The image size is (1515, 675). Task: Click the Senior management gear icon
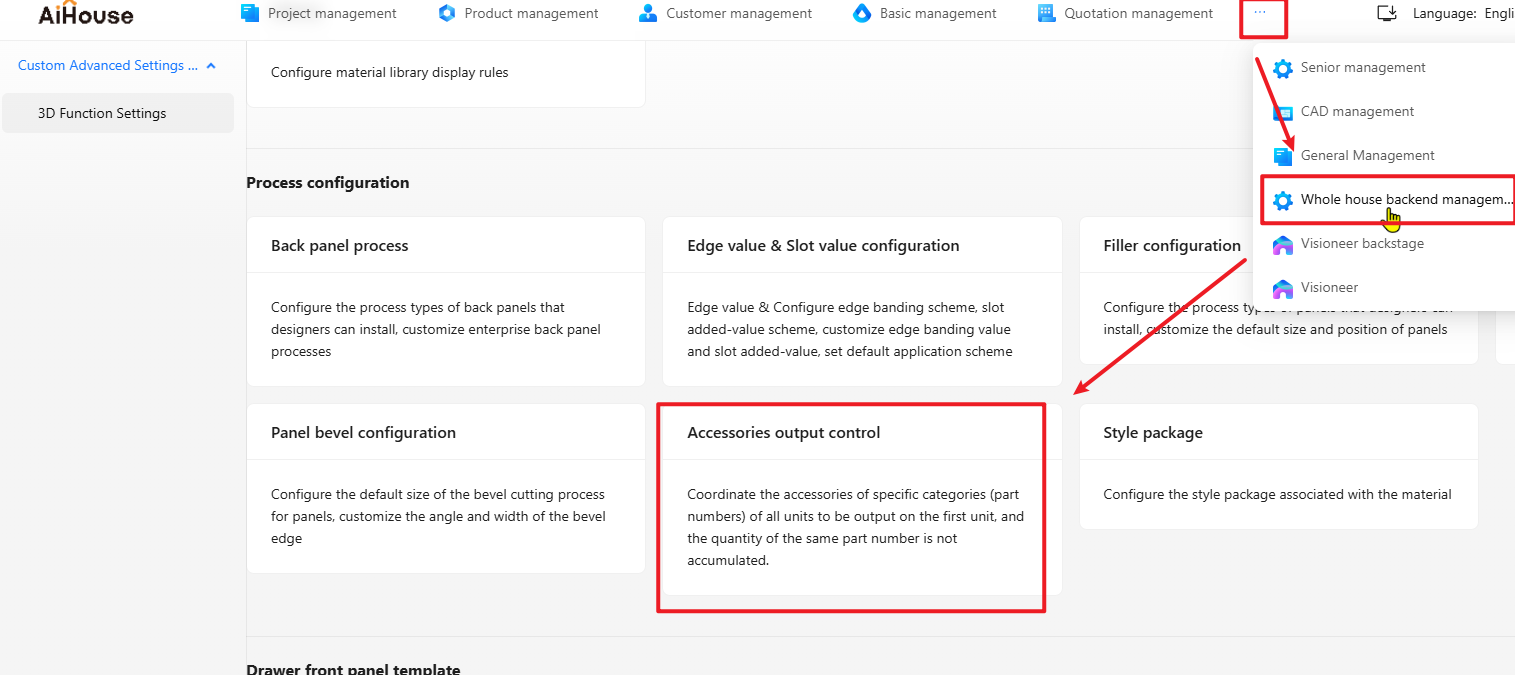[1282, 68]
